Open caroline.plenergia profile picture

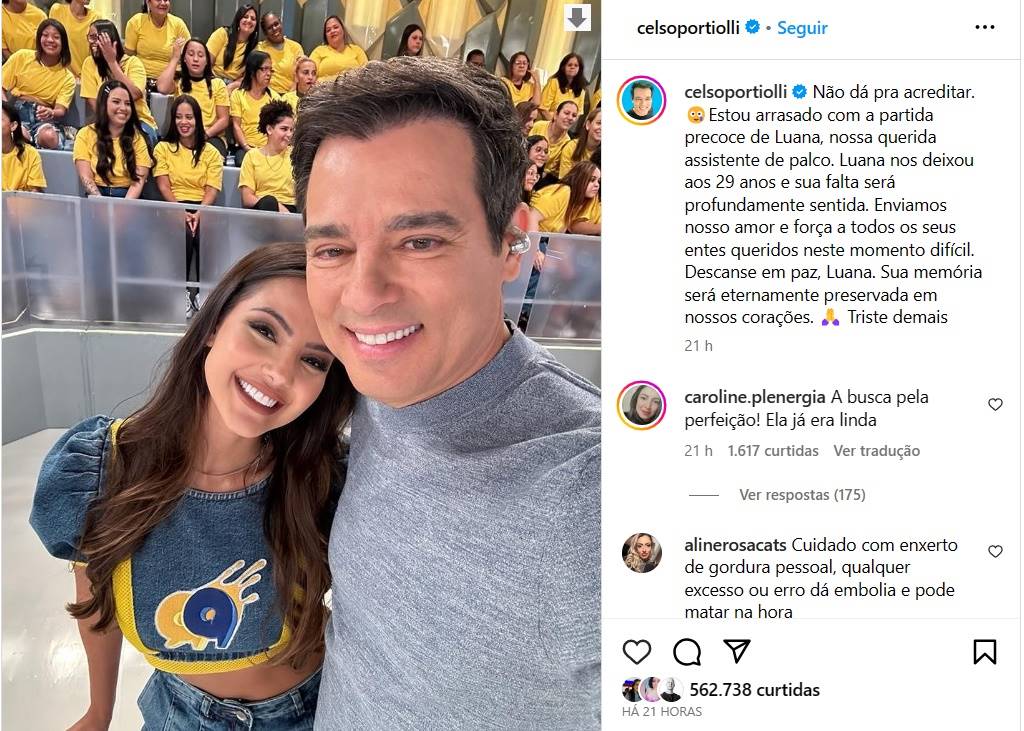tap(641, 406)
